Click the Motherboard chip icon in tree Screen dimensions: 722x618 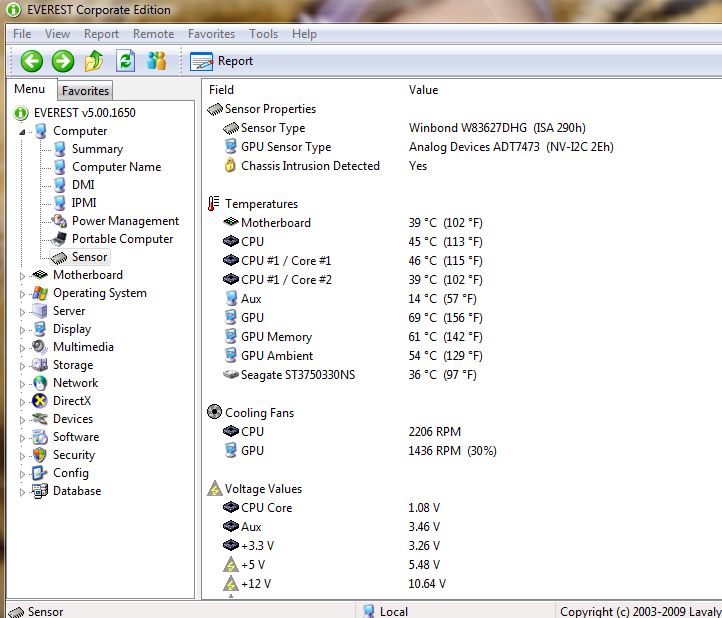click(x=40, y=275)
